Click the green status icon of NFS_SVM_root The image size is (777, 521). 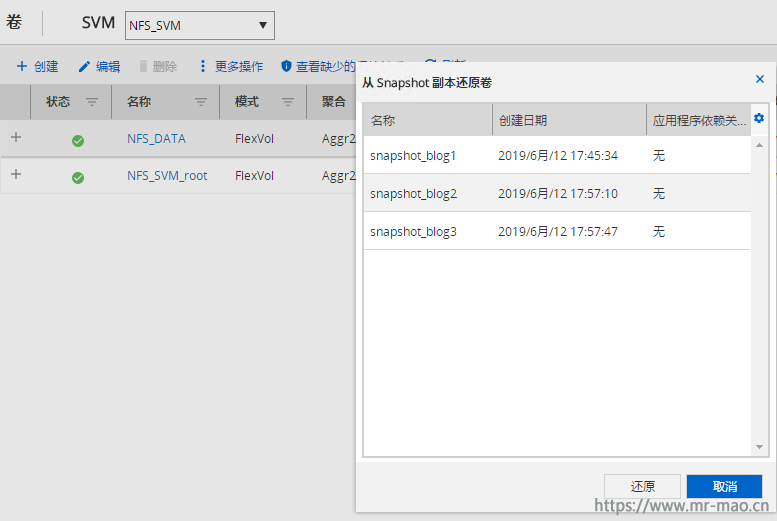[x=78, y=177]
